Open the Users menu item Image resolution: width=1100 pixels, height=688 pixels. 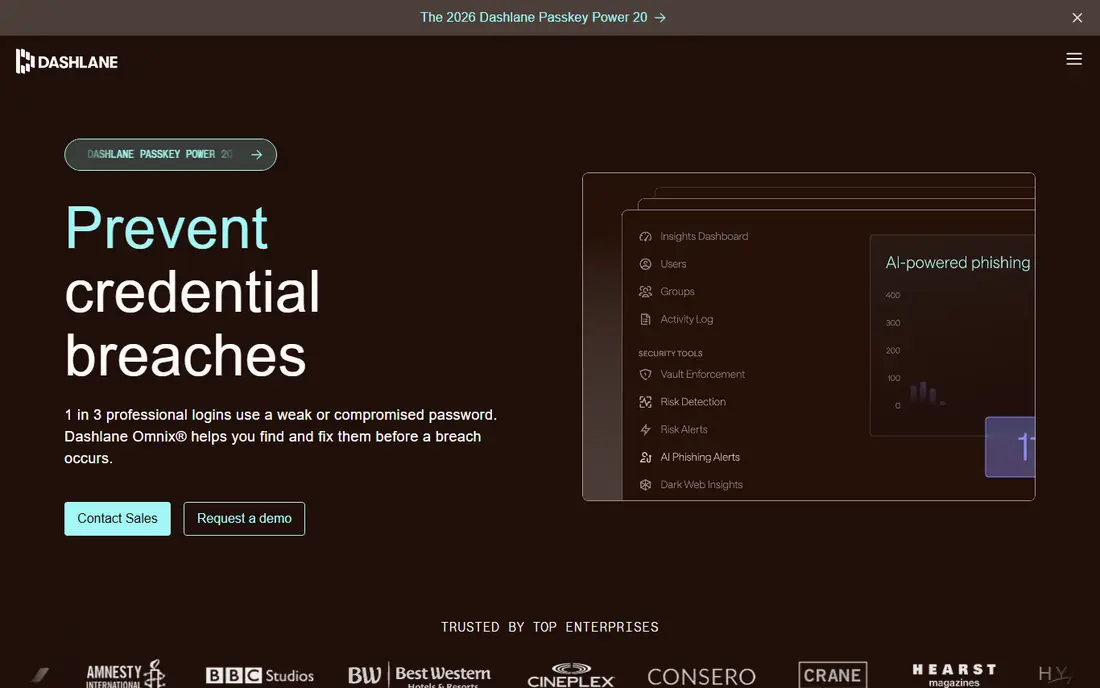[663, 264]
